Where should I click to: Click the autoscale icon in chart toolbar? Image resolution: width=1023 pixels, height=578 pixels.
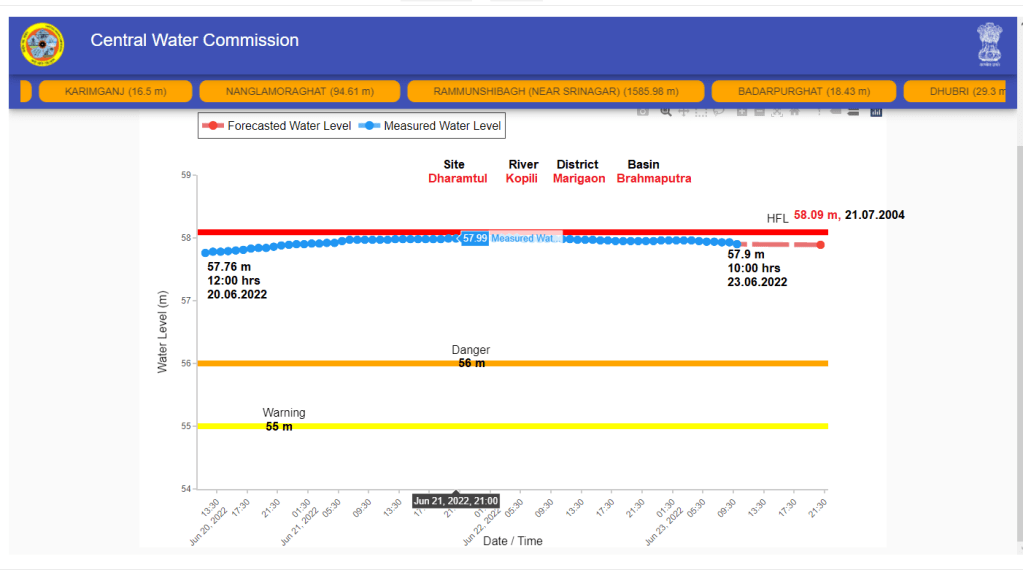[x=777, y=111]
